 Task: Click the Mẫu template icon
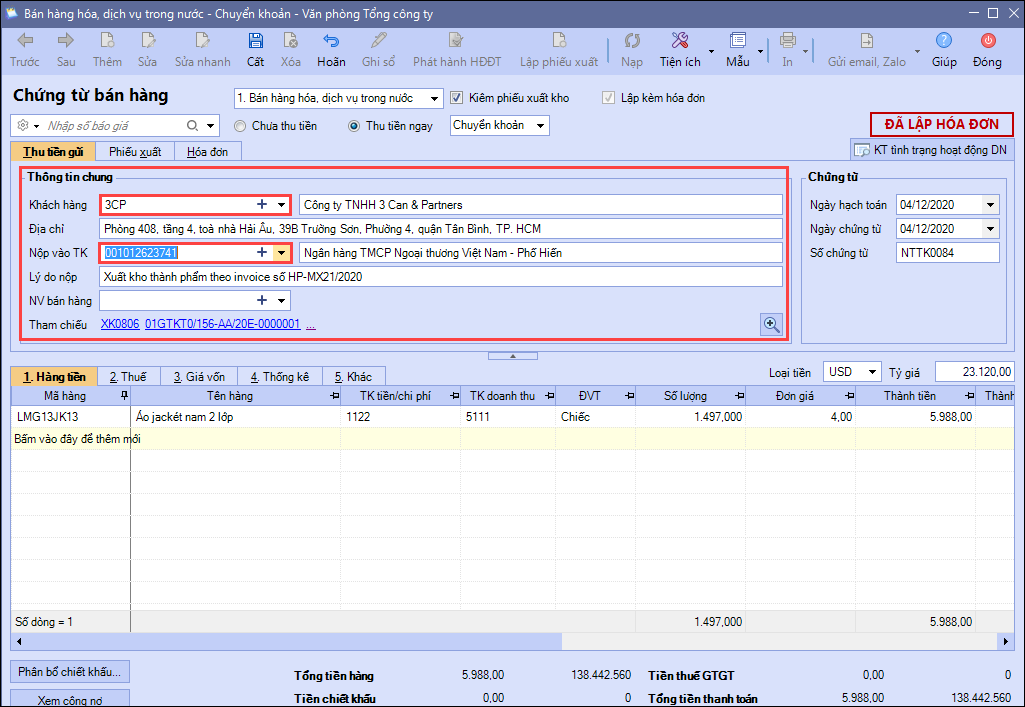coord(738,42)
